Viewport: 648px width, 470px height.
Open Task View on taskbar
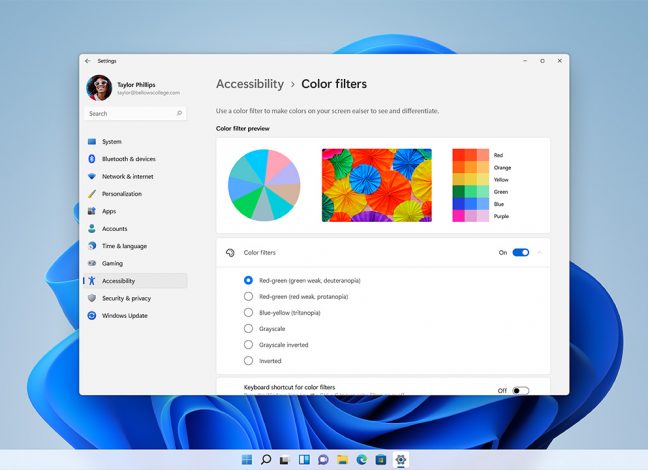284,460
